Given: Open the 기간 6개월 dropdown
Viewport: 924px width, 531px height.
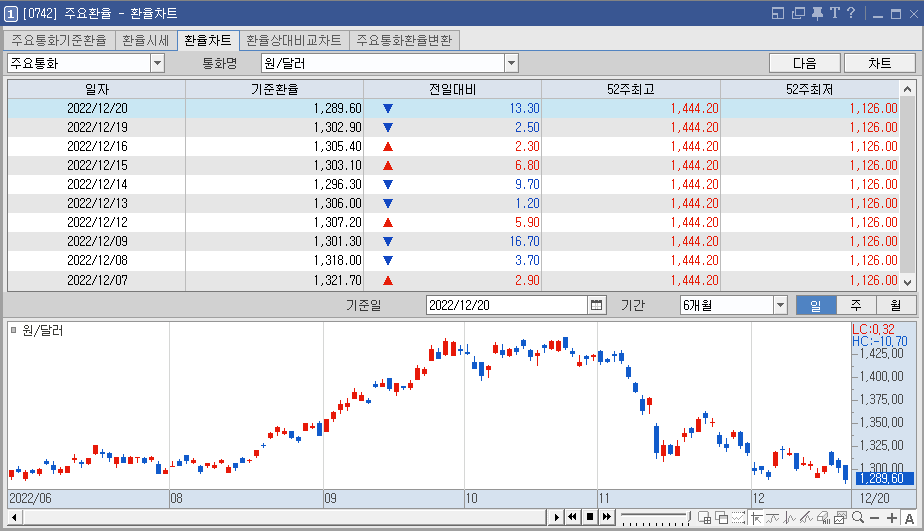Looking at the screenshot, I should [780, 305].
